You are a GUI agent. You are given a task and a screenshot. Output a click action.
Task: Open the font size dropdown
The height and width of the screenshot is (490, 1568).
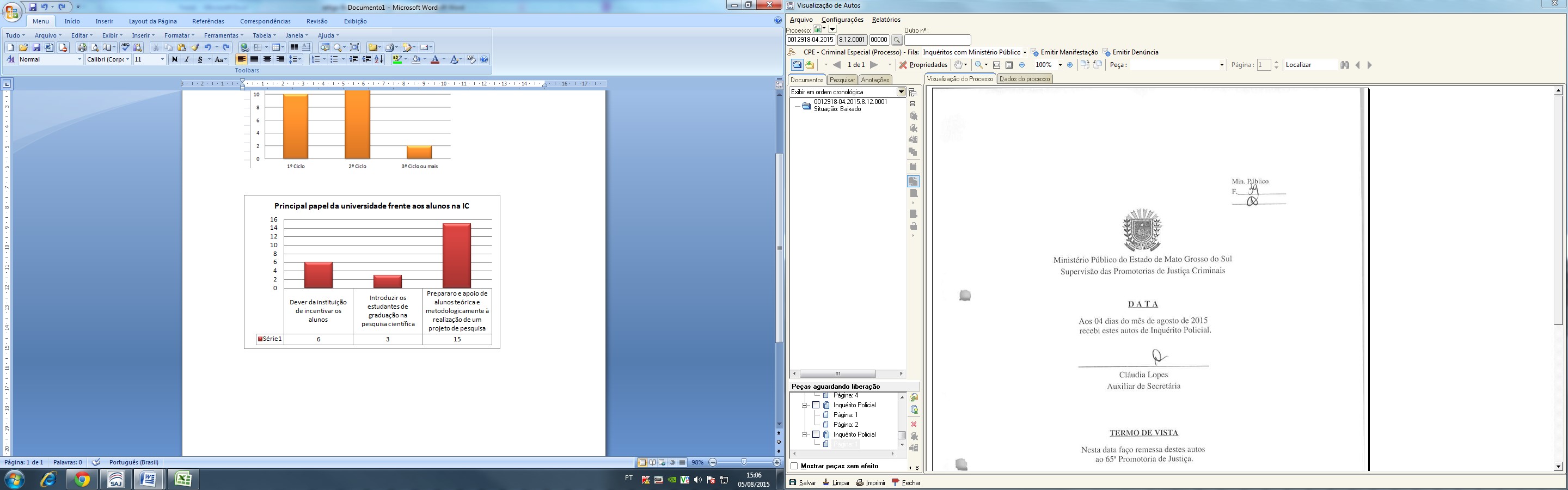[162, 60]
